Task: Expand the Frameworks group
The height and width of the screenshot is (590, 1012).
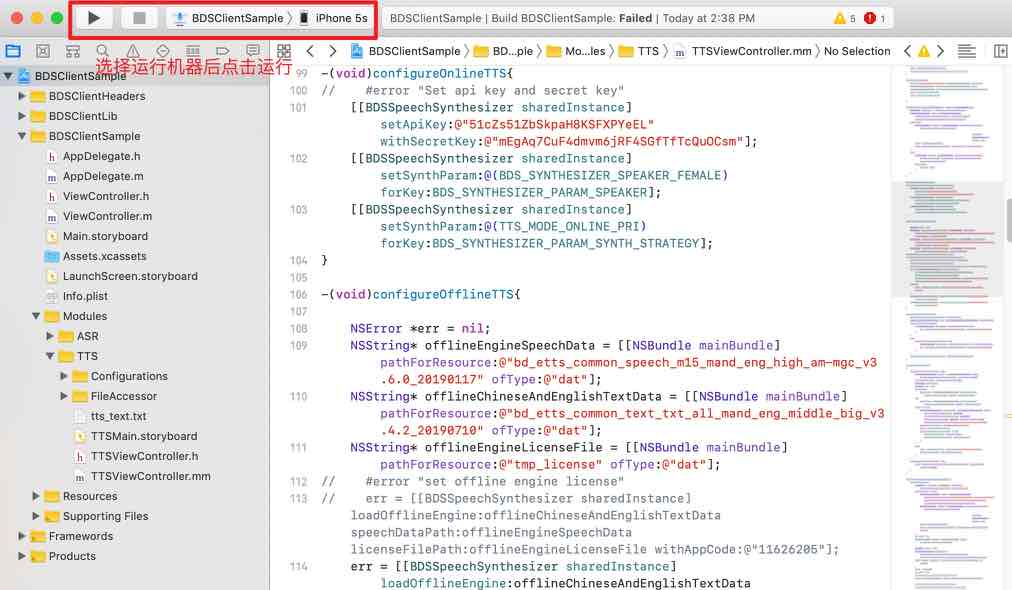Action: click(22, 536)
